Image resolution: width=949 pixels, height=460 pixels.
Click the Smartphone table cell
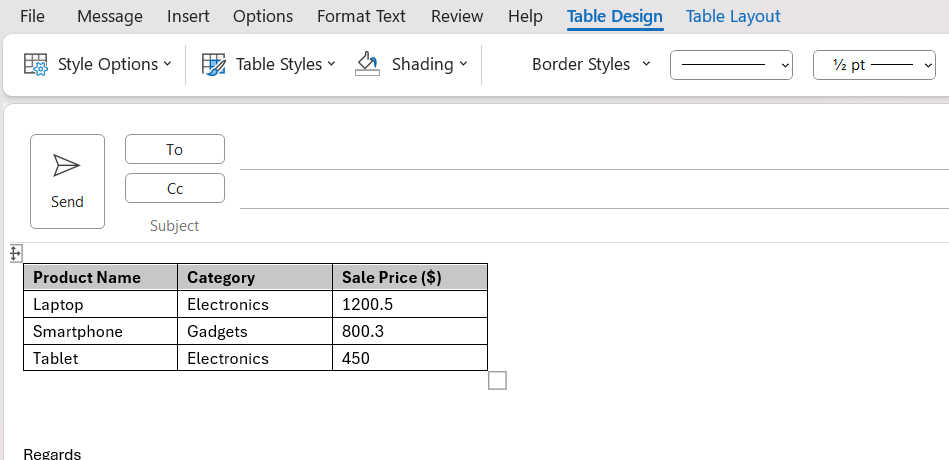(x=100, y=331)
